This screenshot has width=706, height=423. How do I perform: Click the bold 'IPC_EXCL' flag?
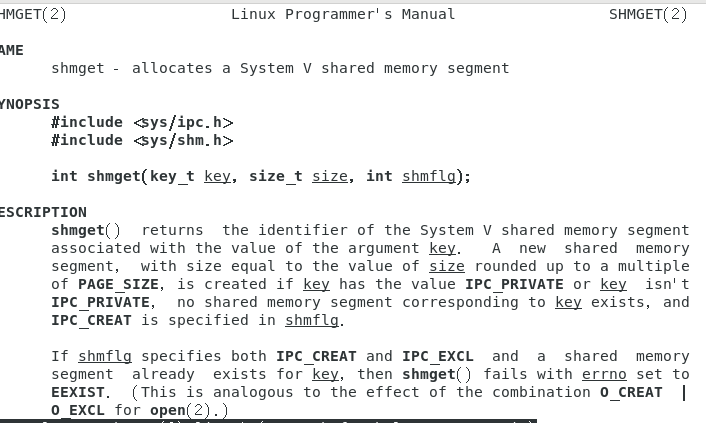pyautogui.click(x=438, y=356)
